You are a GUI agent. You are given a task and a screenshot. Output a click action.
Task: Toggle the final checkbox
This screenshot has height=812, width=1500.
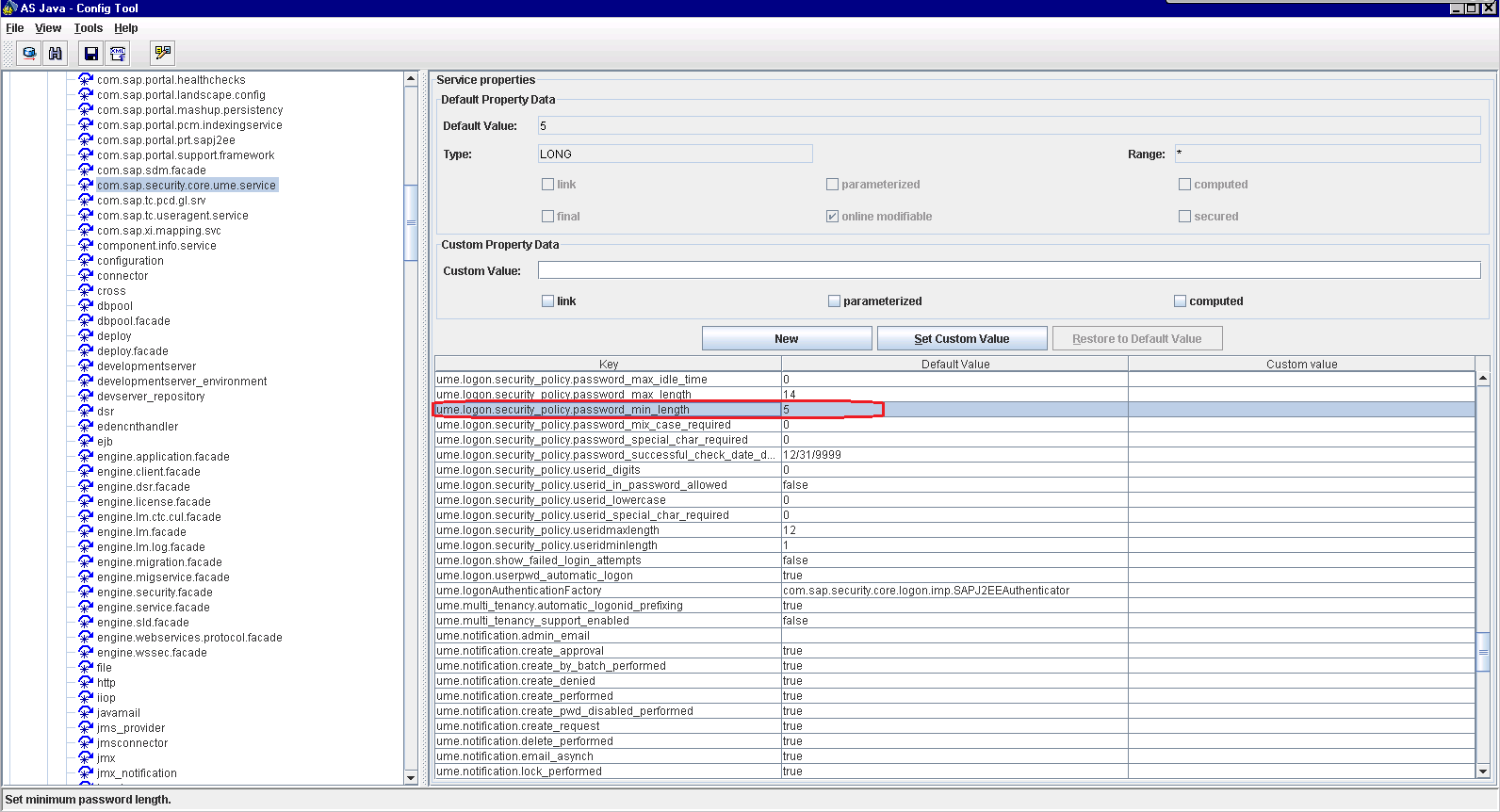[x=547, y=217]
